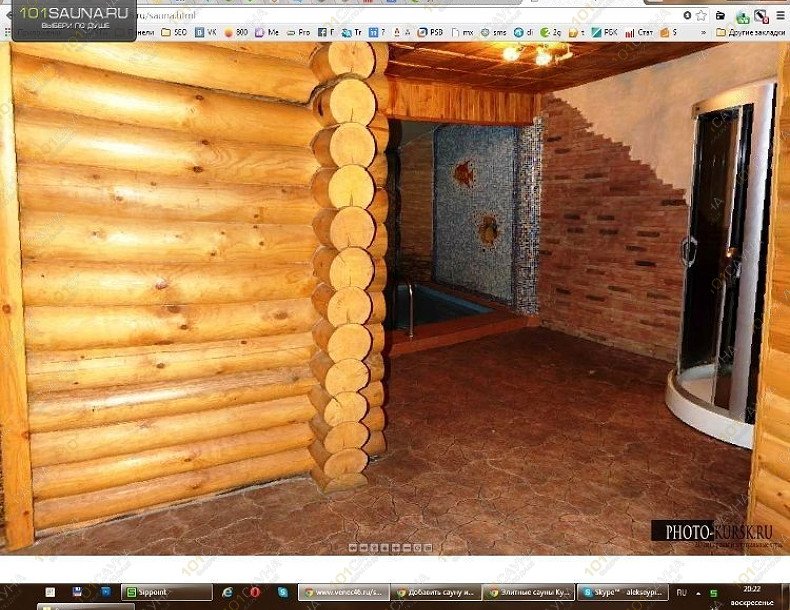Open the Chrome menu button

[780, 16]
